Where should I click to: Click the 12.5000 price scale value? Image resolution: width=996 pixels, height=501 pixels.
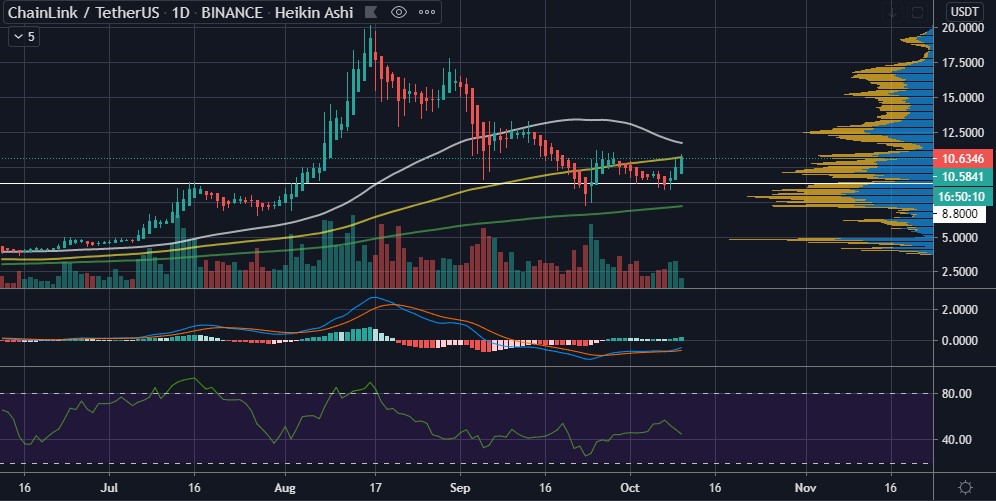click(x=963, y=133)
